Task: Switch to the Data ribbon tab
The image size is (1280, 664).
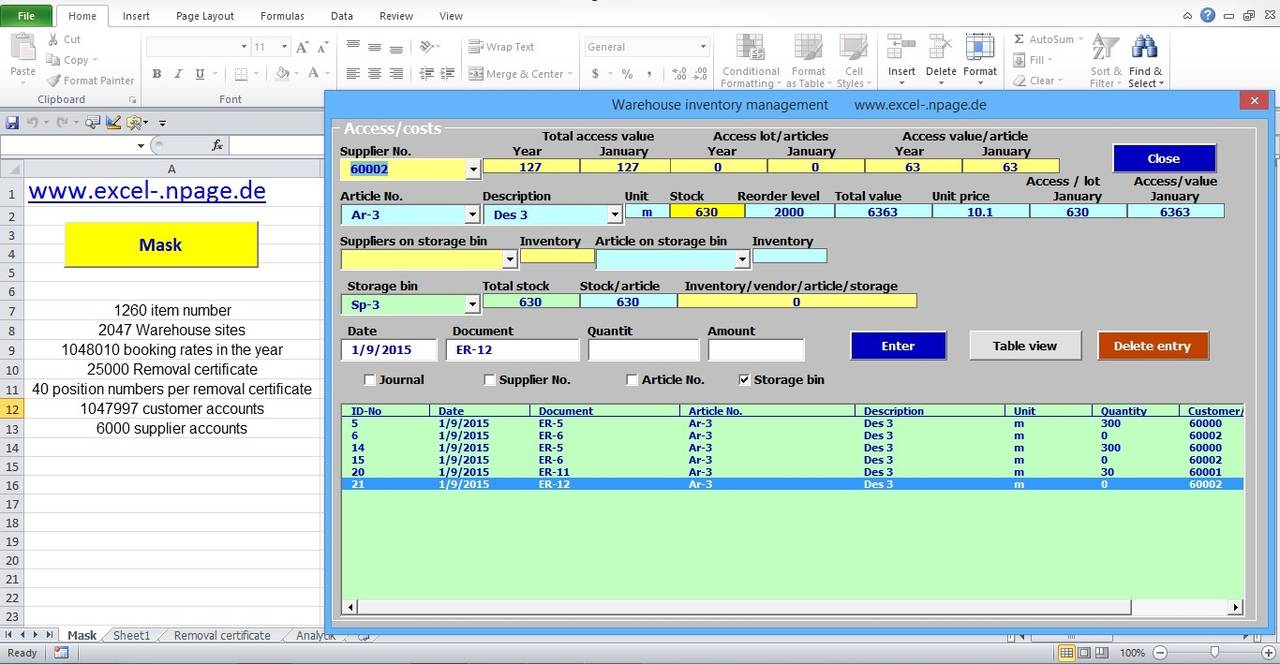Action: pos(342,16)
